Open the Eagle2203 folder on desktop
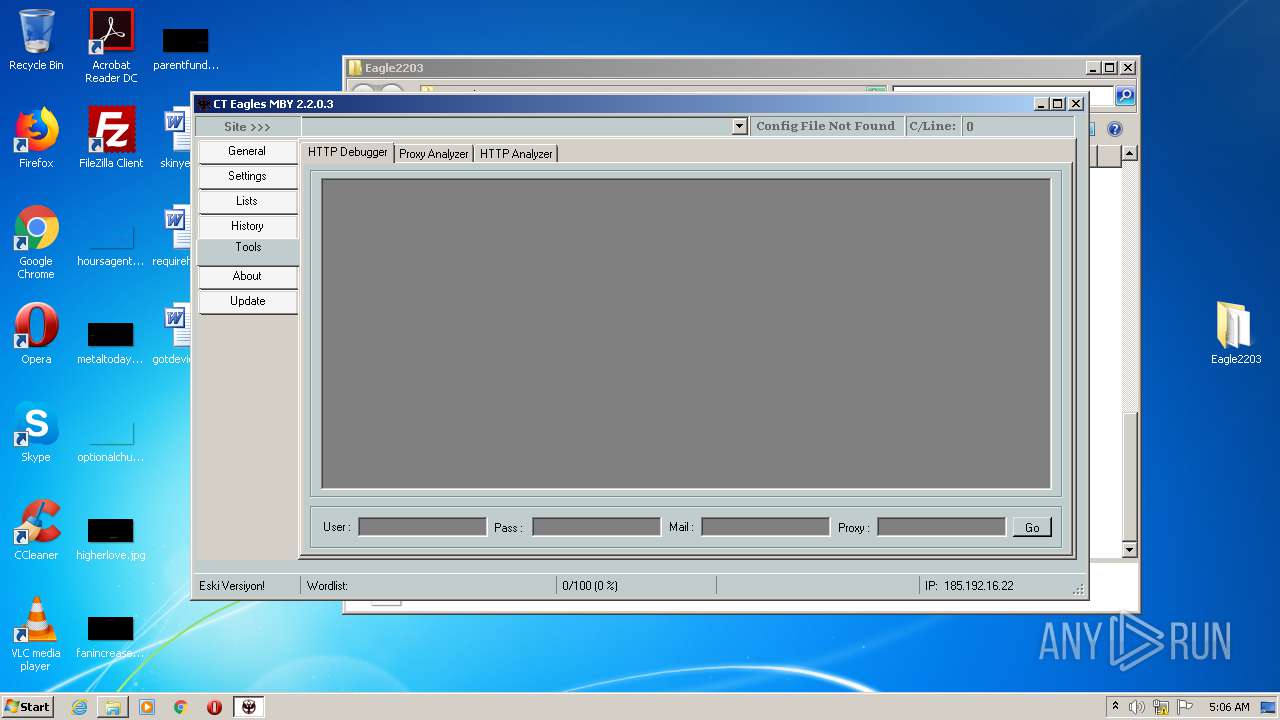This screenshot has width=1280, height=720. point(1236,334)
